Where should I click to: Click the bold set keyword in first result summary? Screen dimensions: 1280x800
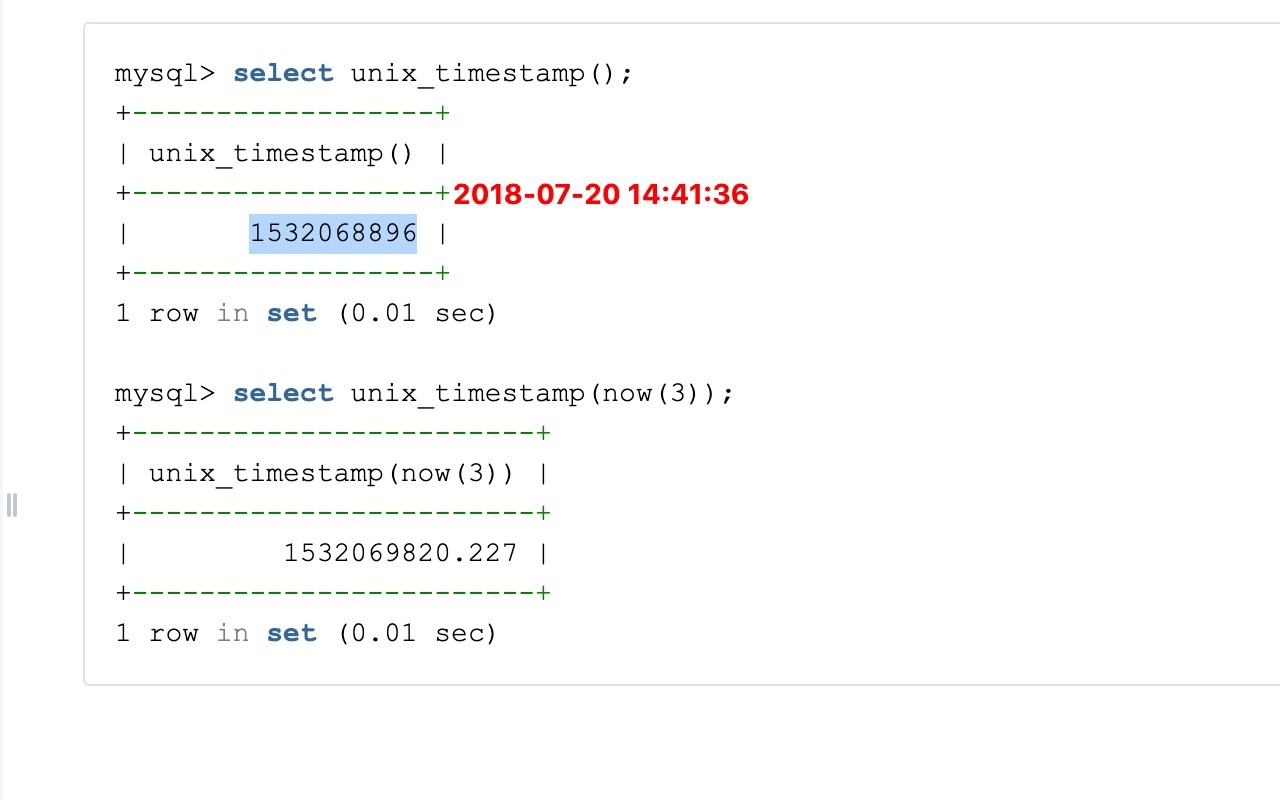point(292,314)
